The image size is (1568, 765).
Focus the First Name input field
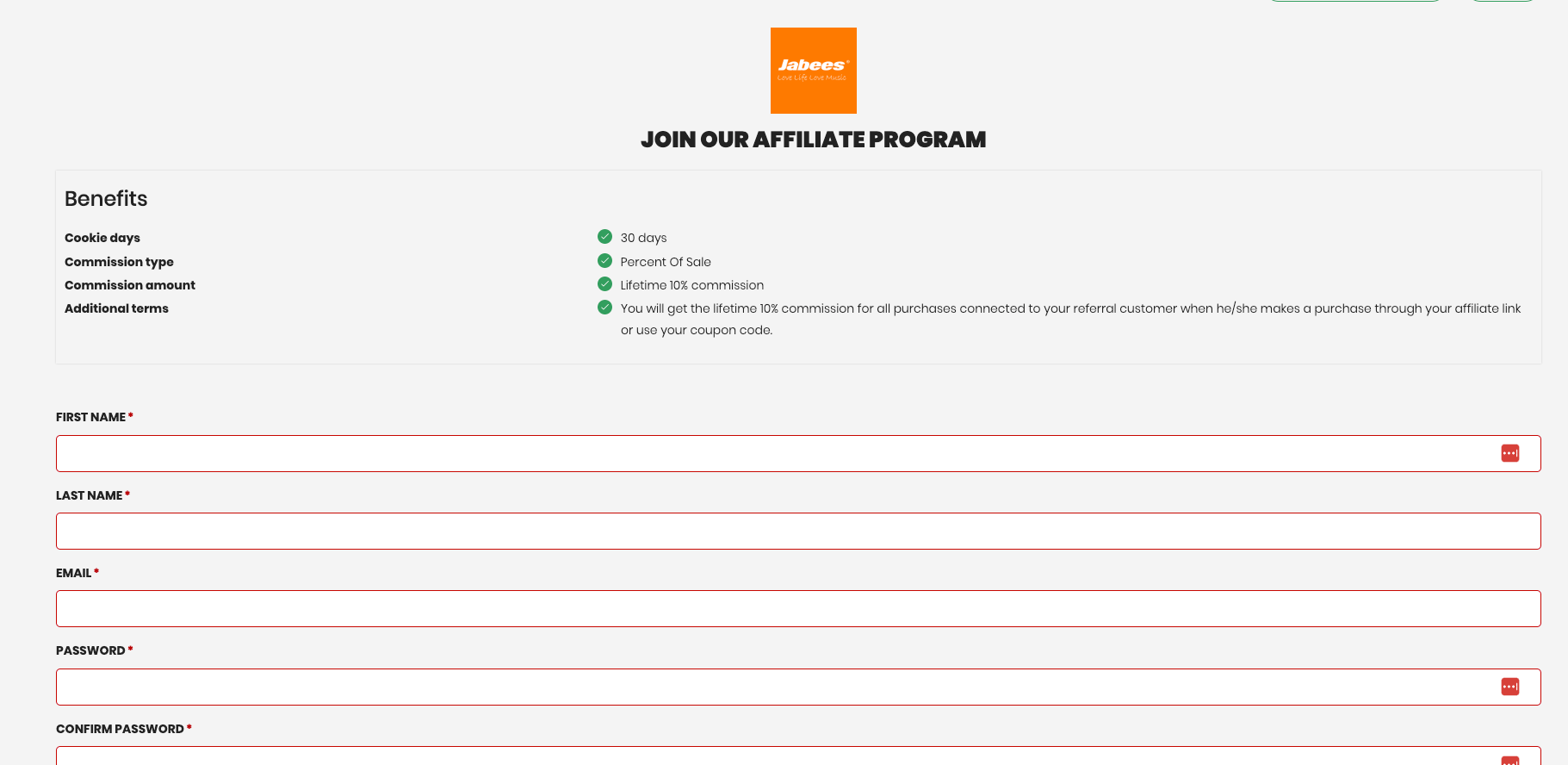(775, 453)
